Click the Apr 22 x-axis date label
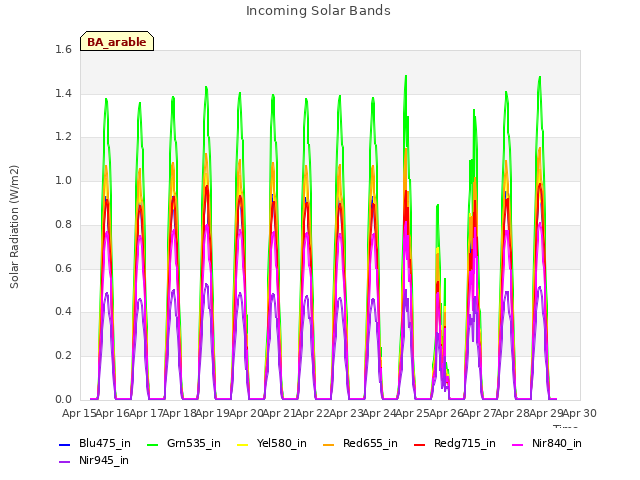 (313, 413)
